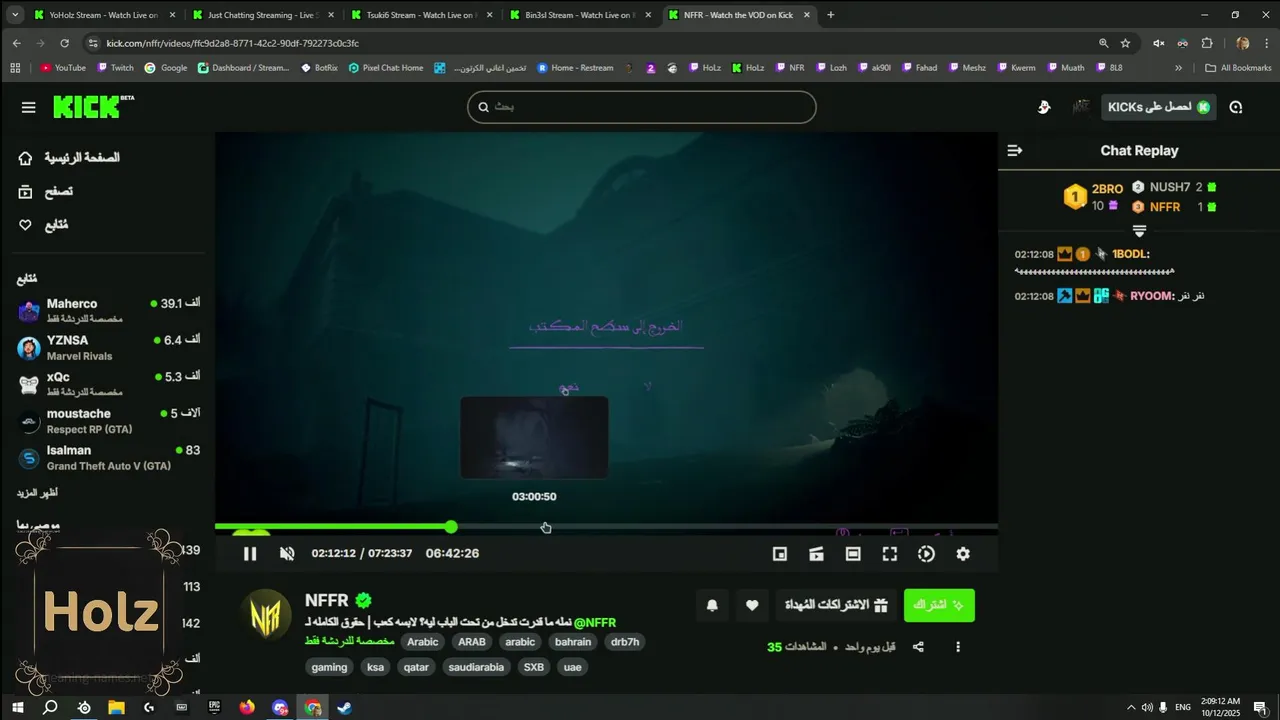Open Isalman Grand Theft Auto channel

tap(108, 458)
